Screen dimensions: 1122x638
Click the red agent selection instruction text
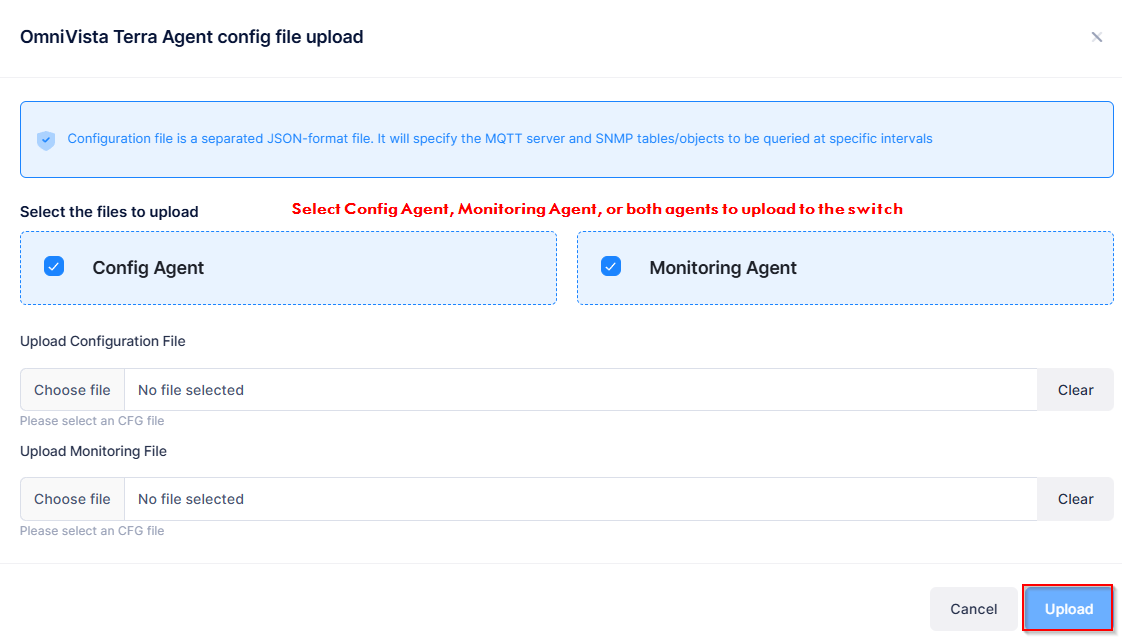point(597,209)
